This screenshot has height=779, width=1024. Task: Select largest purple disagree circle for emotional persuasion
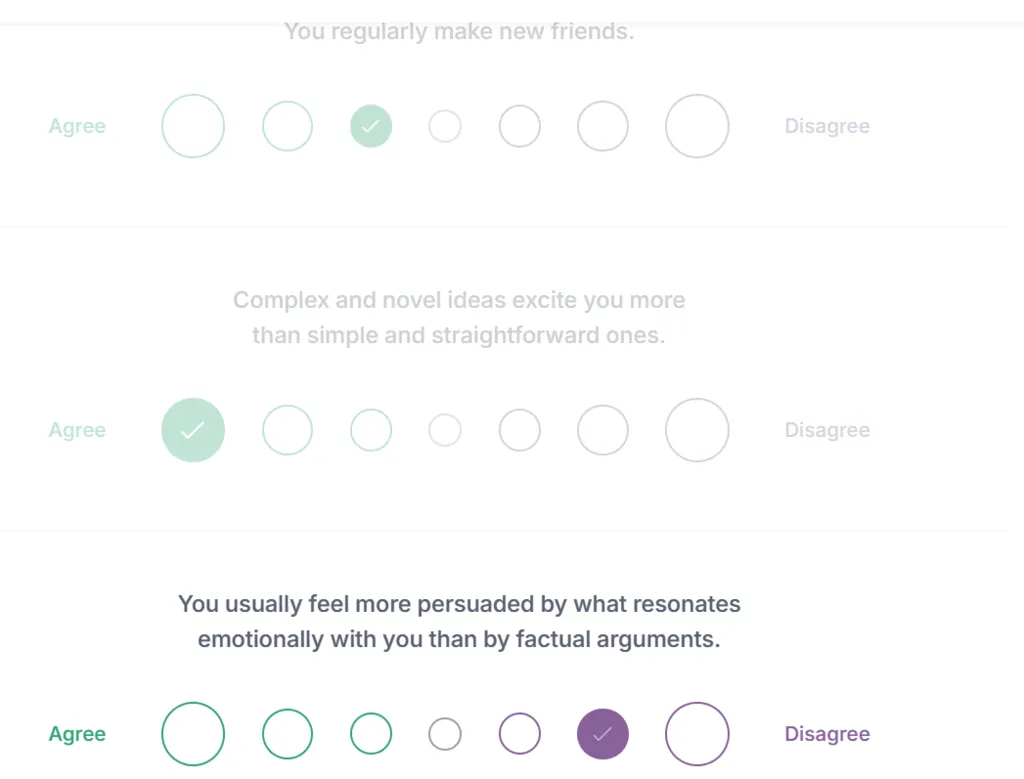[x=697, y=734]
